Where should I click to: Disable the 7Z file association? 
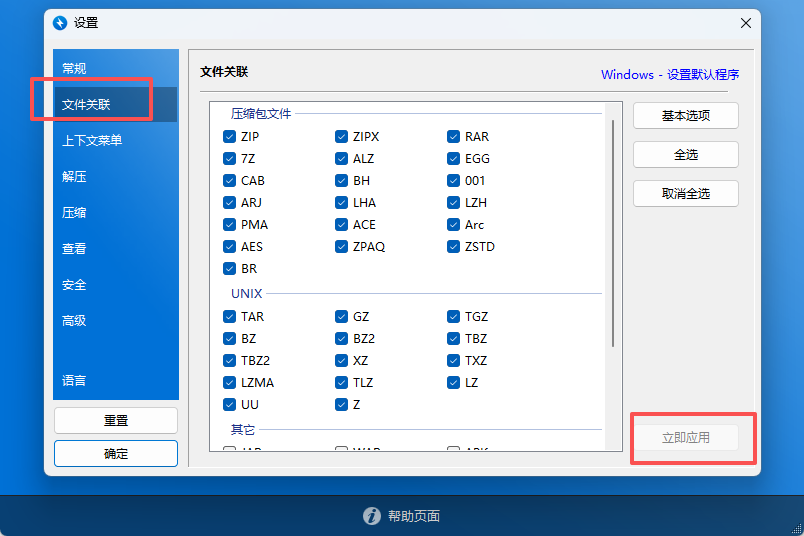pyautogui.click(x=230, y=159)
